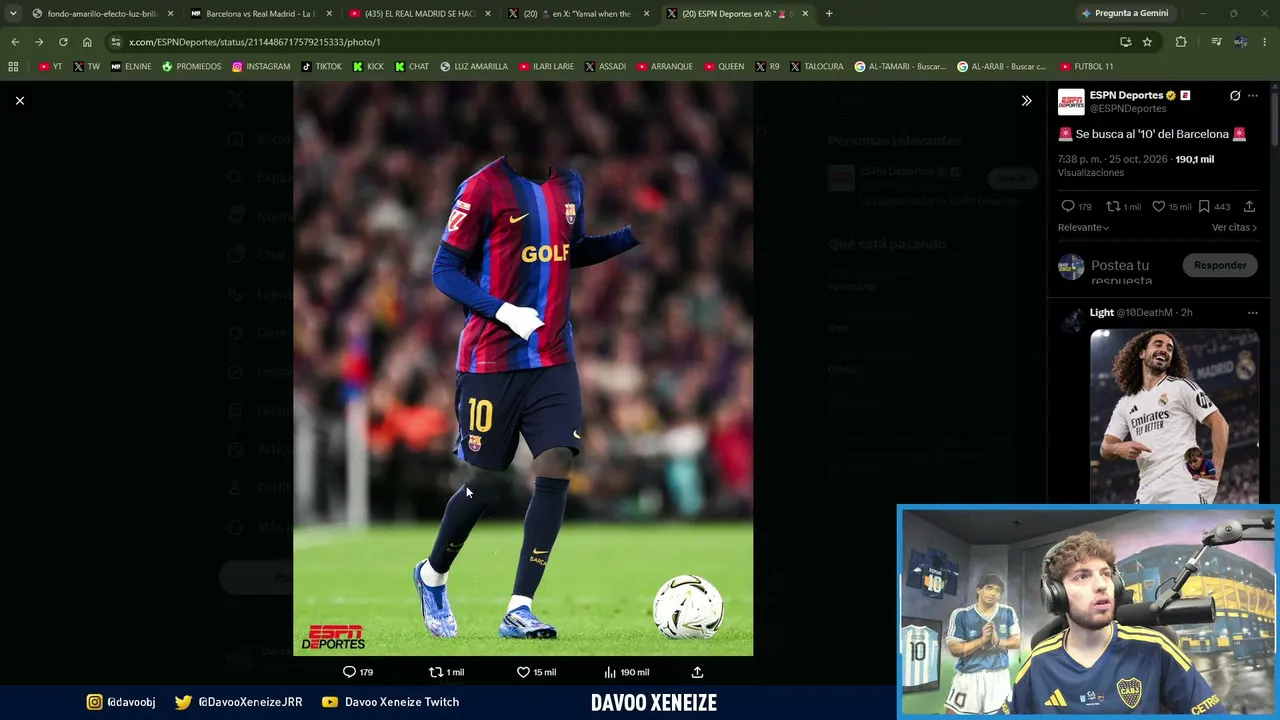
Task: Click ESPN Deportes profile avatar
Action: pyautogui.click(x=1071, y=102)
